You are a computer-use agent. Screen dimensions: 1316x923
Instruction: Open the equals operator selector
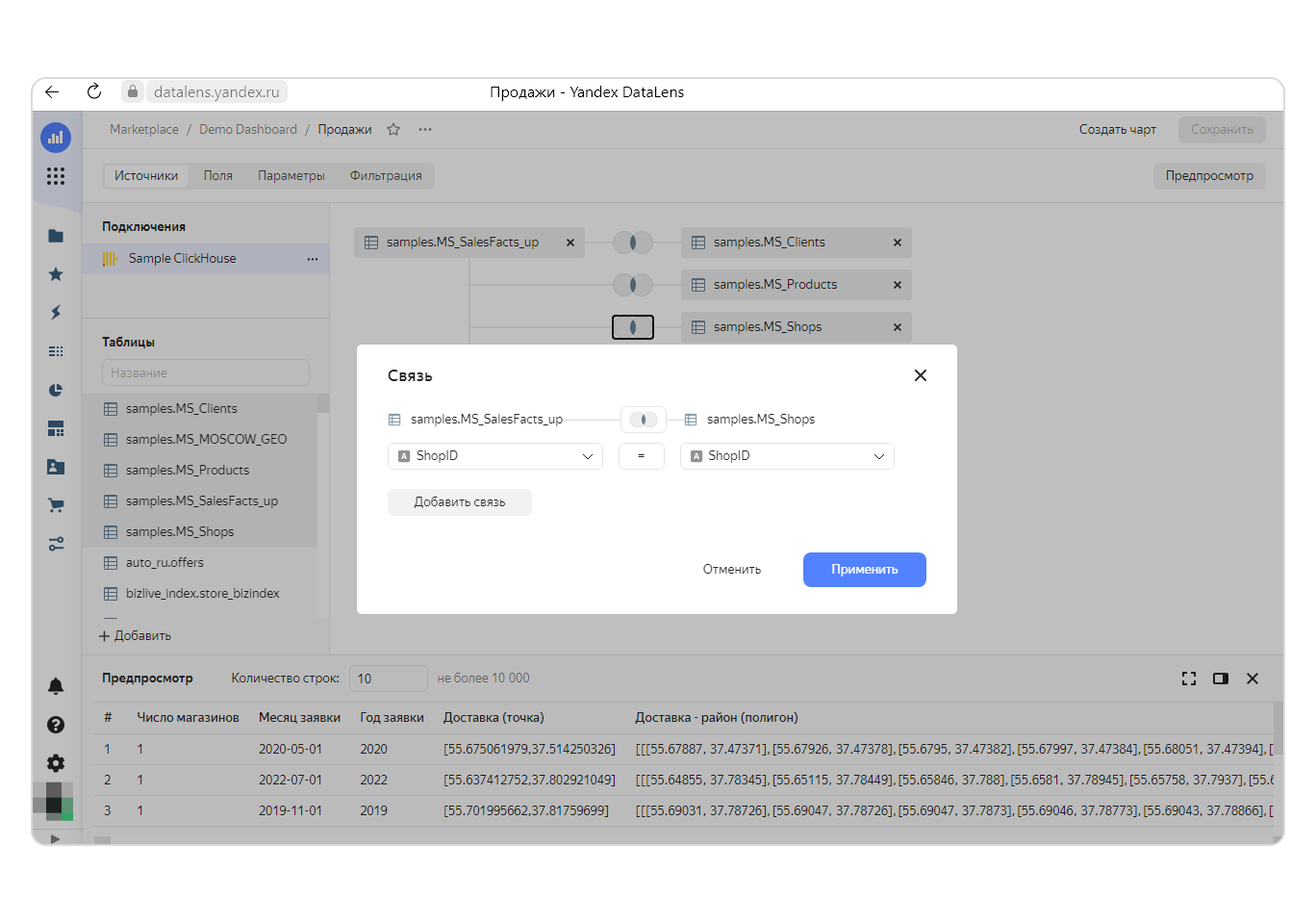click(x=642, y=456)
